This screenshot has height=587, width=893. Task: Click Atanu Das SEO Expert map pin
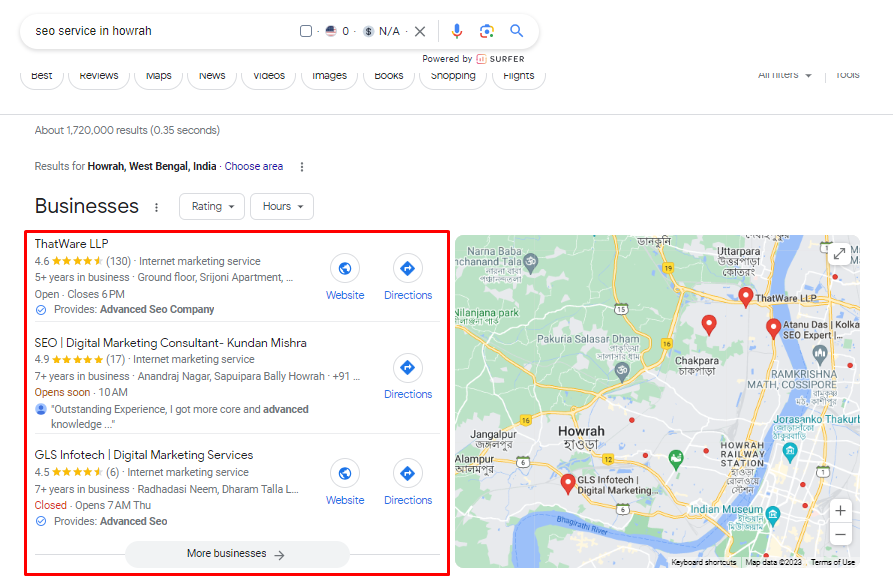tap(773, 329)
